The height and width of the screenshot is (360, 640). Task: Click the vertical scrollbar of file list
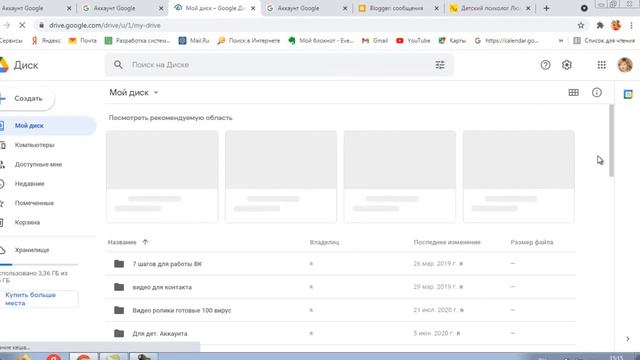(611, 140)
